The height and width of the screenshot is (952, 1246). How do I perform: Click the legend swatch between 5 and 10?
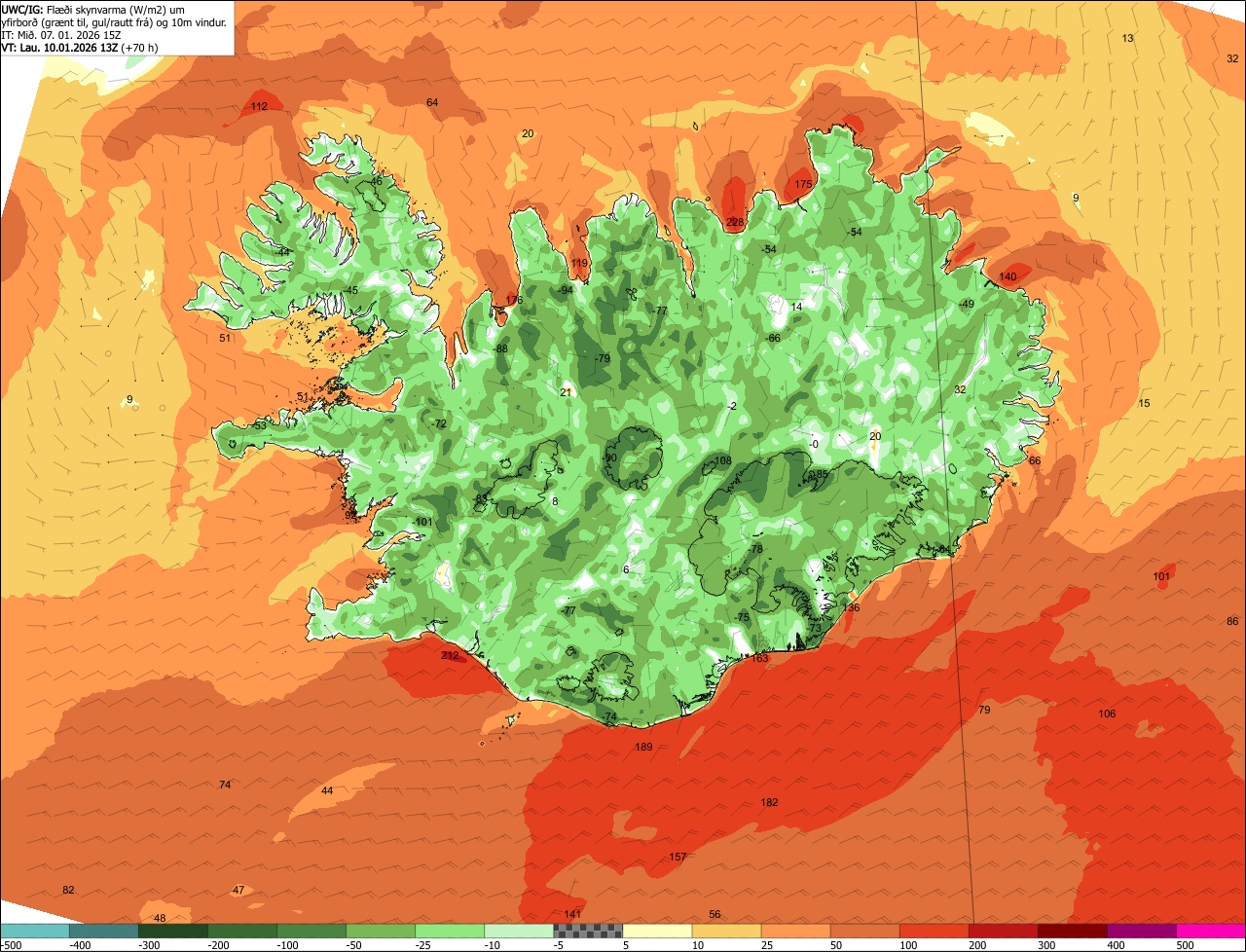(657, 931)
